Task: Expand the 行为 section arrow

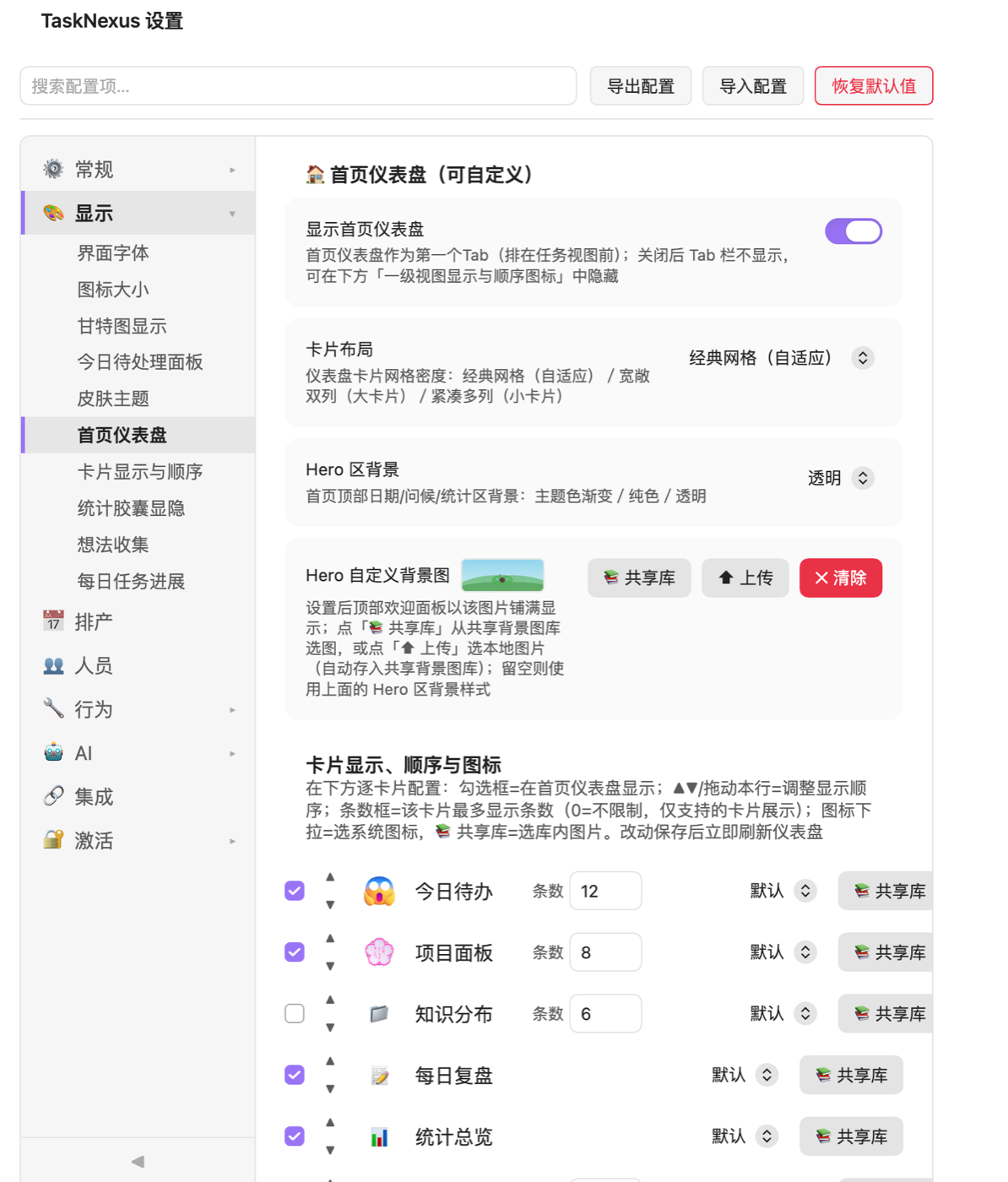Action: (x=232, y=710)
